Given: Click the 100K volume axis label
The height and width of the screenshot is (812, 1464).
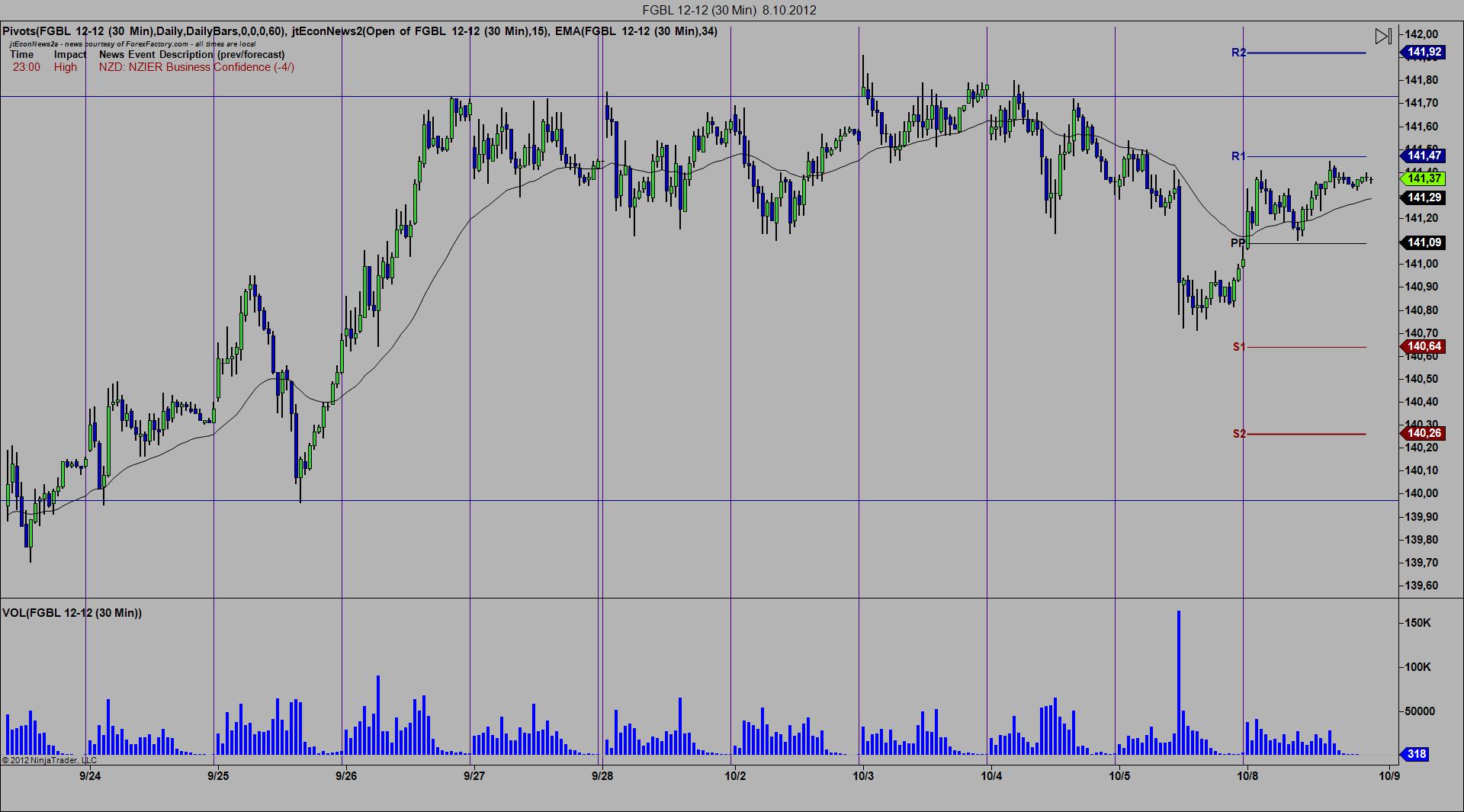Looking at the screenshot, I should 1418,667.
